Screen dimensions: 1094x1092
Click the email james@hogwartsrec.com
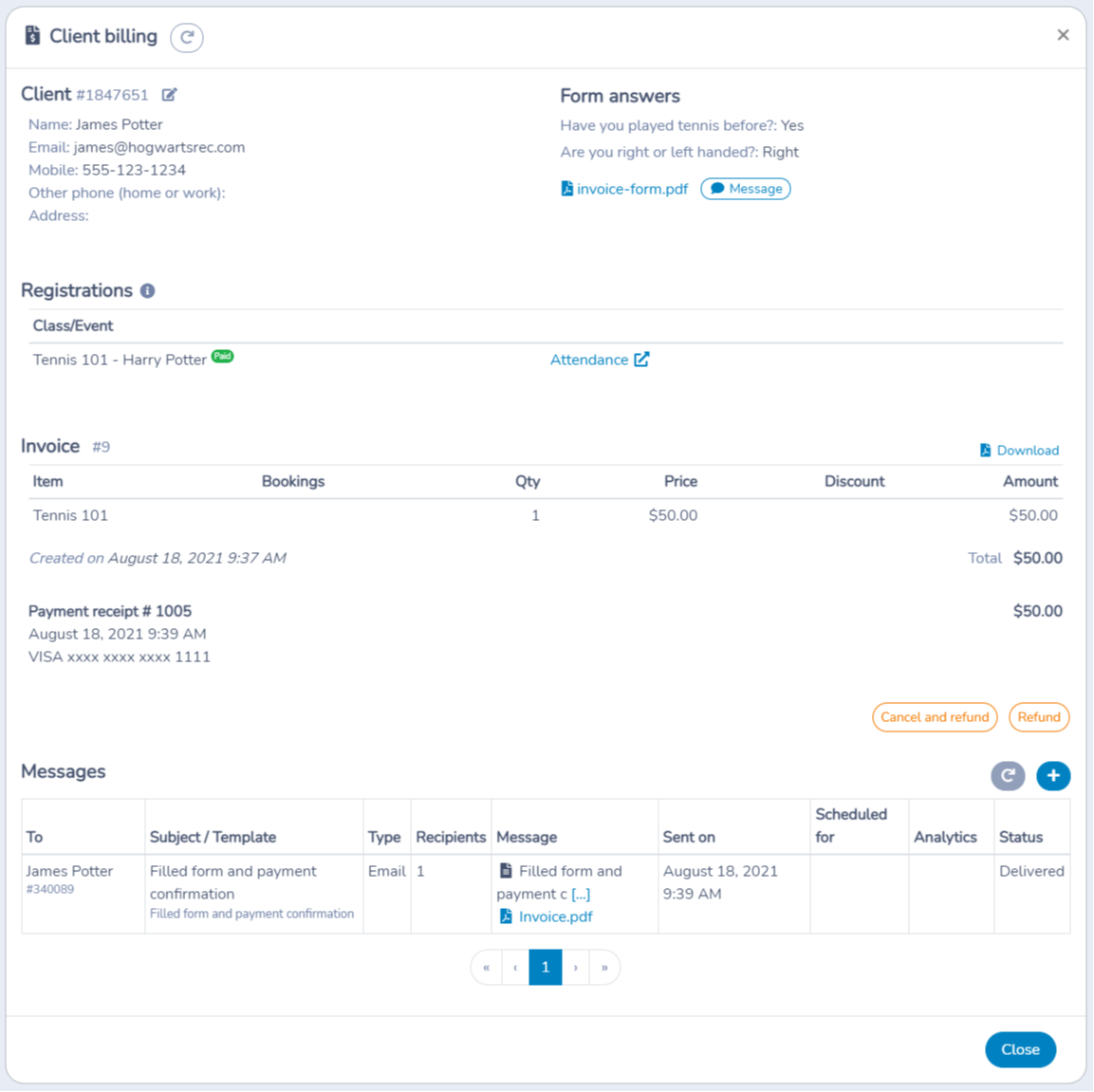click(x=159, y=147)
